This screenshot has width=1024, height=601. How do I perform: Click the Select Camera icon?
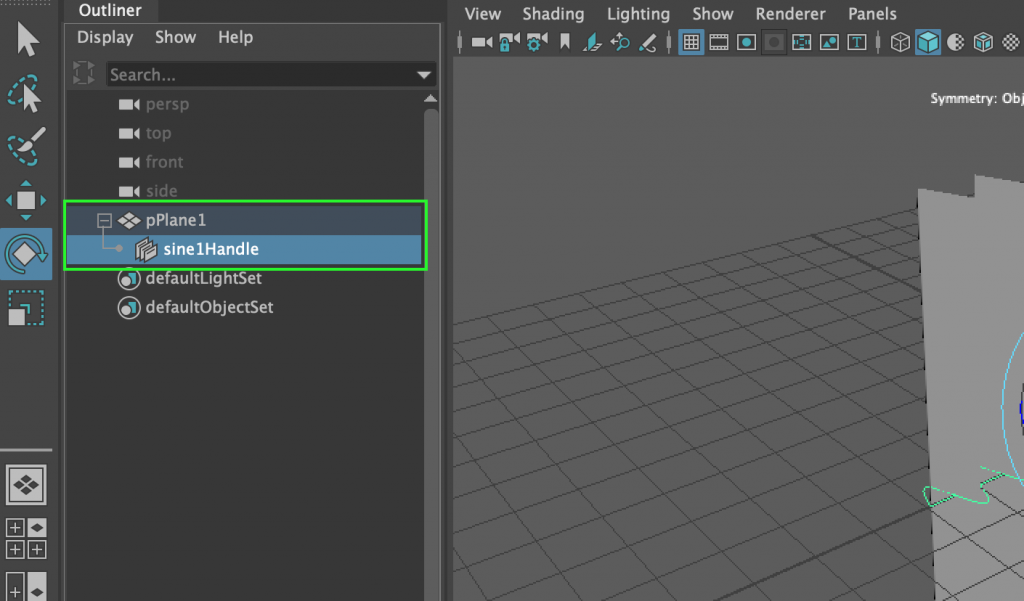[x=482, y=42]
